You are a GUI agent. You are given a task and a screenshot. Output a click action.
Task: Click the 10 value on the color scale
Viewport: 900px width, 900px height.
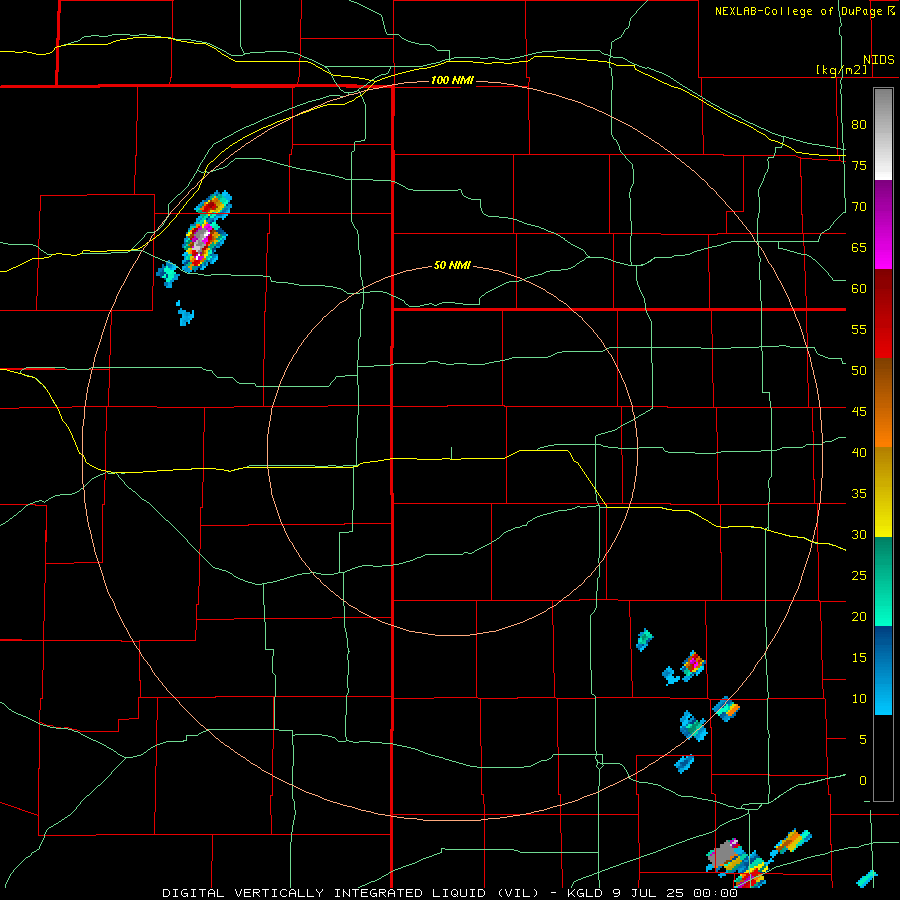pos(859,699)
